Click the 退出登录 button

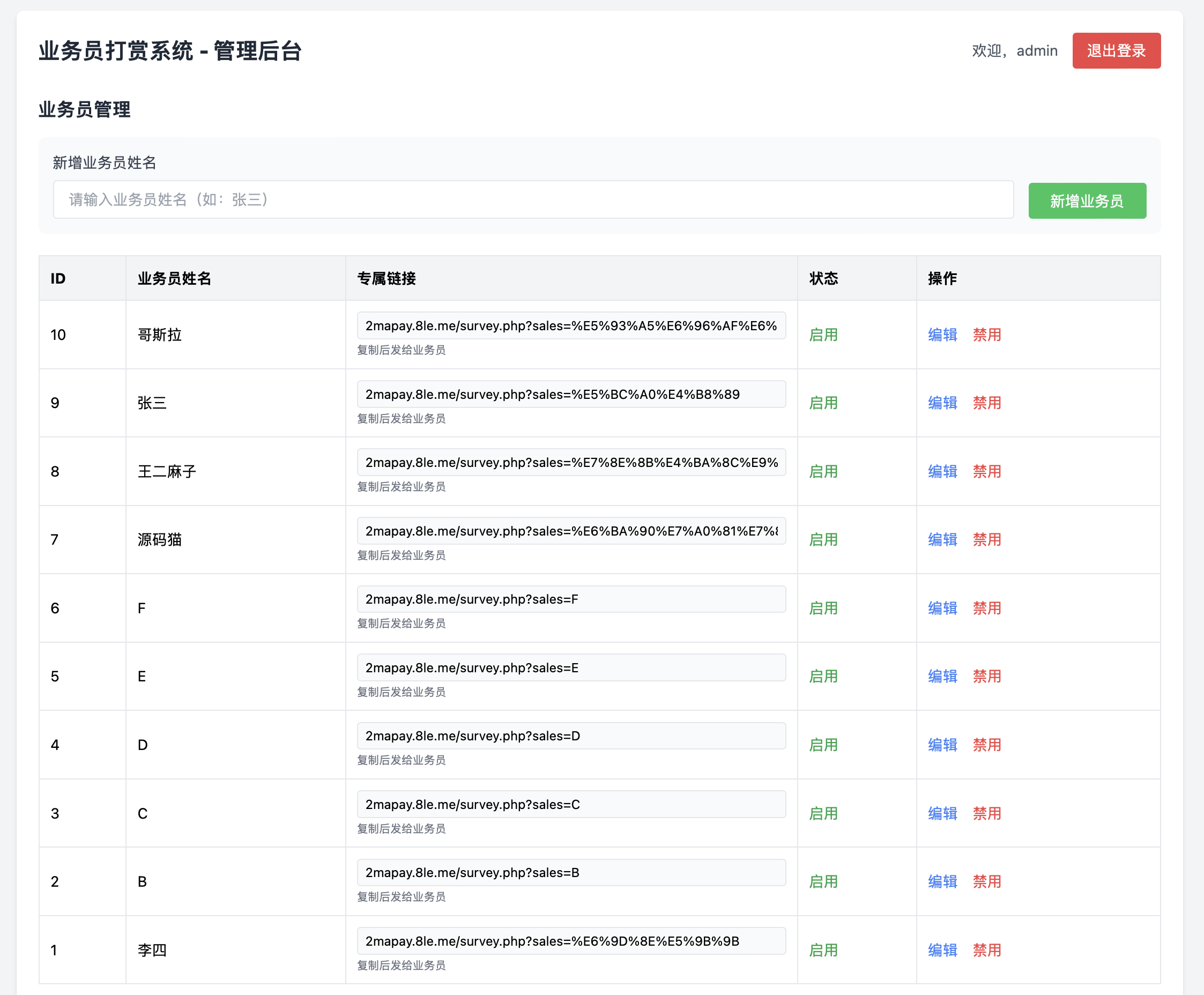(x=1116, y=50)
